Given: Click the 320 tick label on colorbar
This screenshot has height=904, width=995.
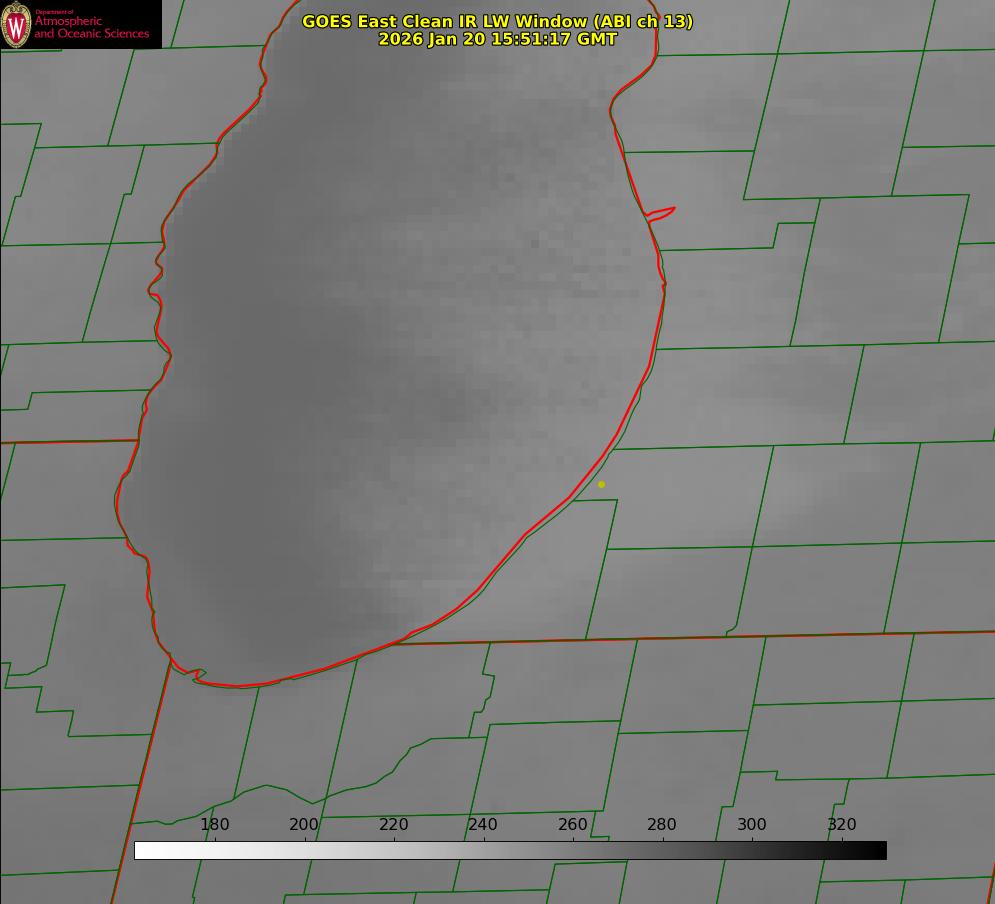Looking at the screenshot, I should click(x=841, y=825).
